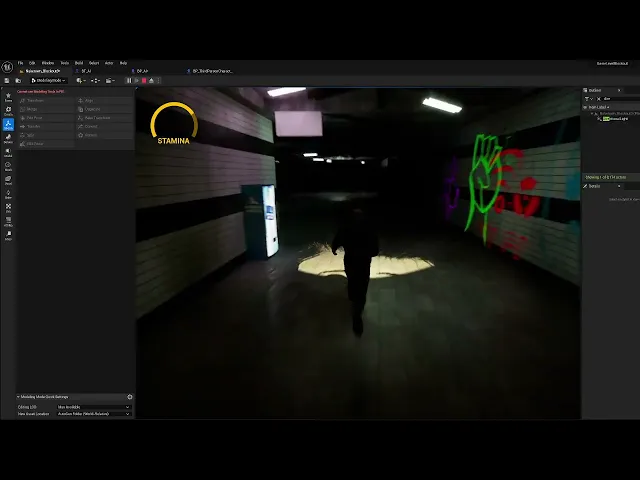The image size is (640, 480).
Task: Pause the play-in-editor simulation
Action: (x=129, y=81)
